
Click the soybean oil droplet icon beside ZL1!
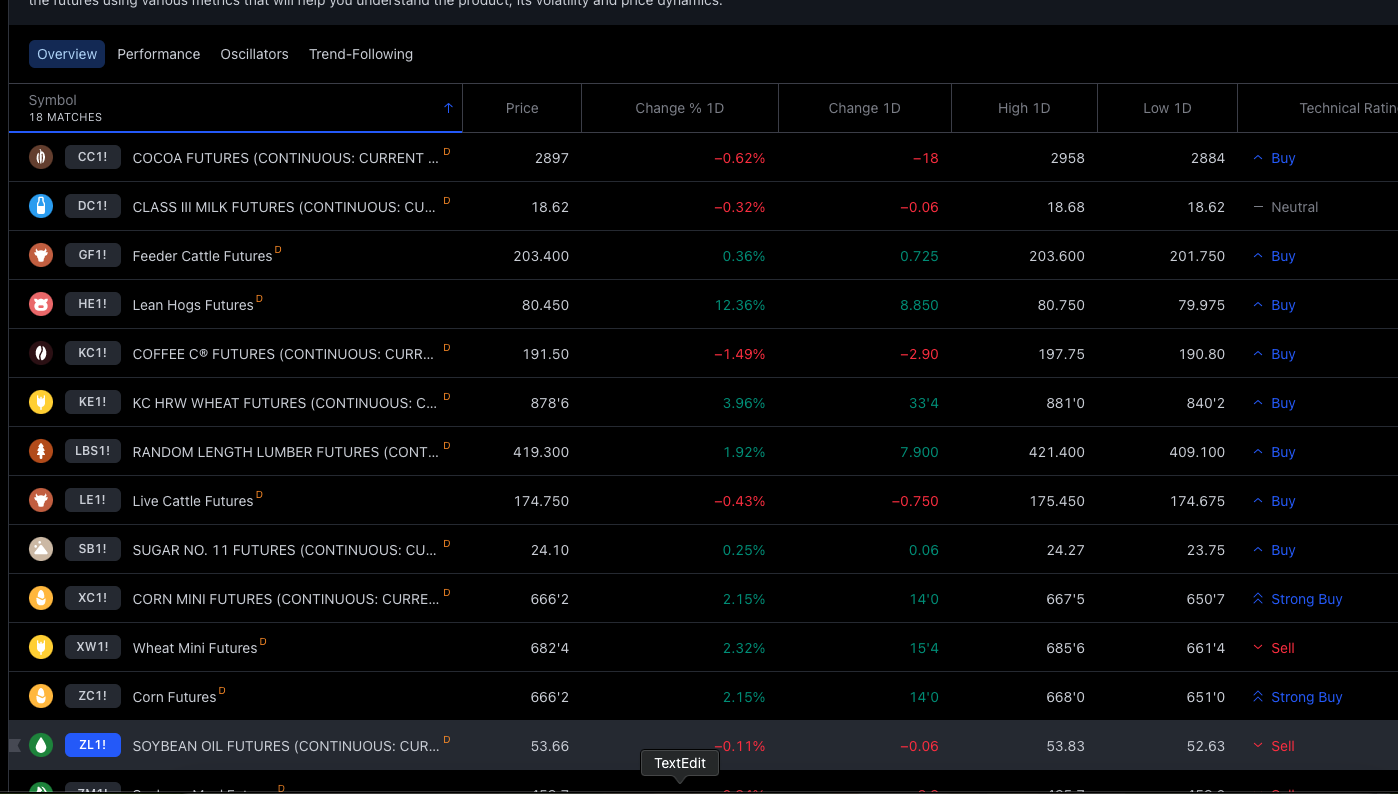[40, 745]
